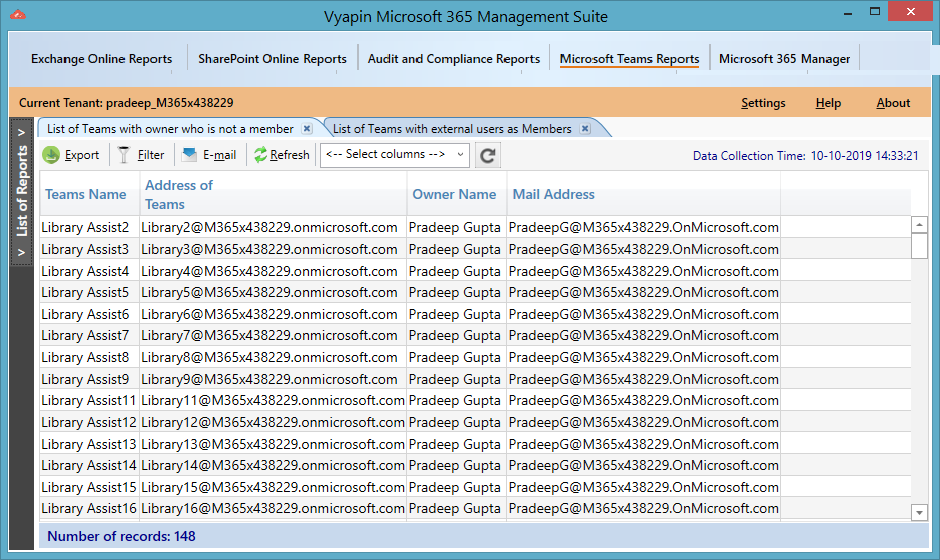The height and width of the screenshot is (560, 940).
Task: Click Pradeep Gupta in Library Assist7 row
Action: pos(454,335)
